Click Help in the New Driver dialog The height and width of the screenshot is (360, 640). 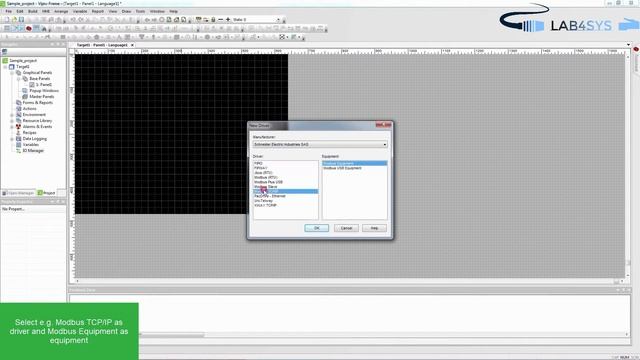point(374,228)
